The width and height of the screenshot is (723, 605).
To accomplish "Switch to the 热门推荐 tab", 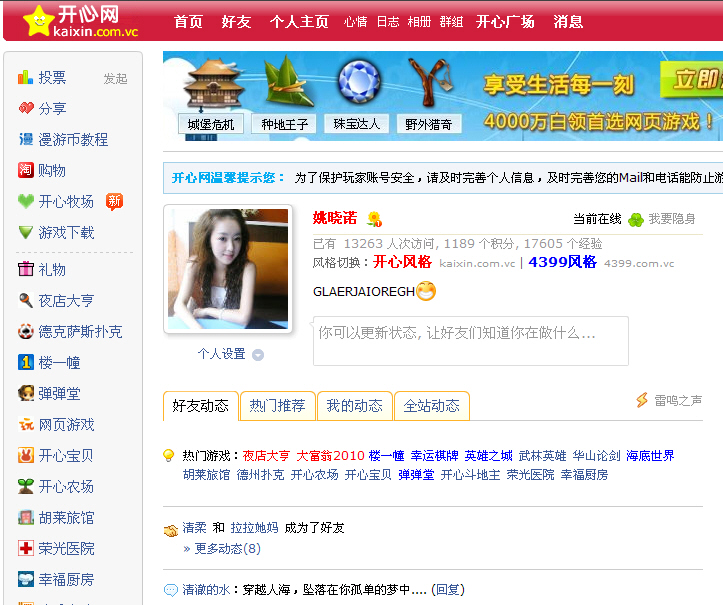I will [278, 406].
